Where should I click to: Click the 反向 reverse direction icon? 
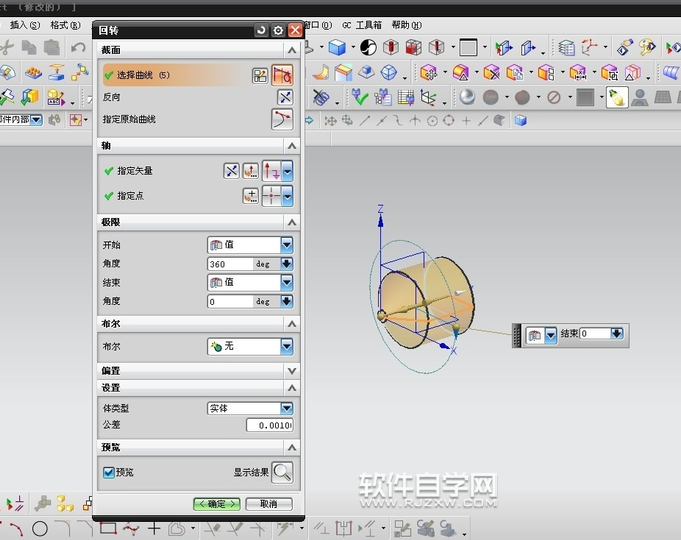(284, 97)
